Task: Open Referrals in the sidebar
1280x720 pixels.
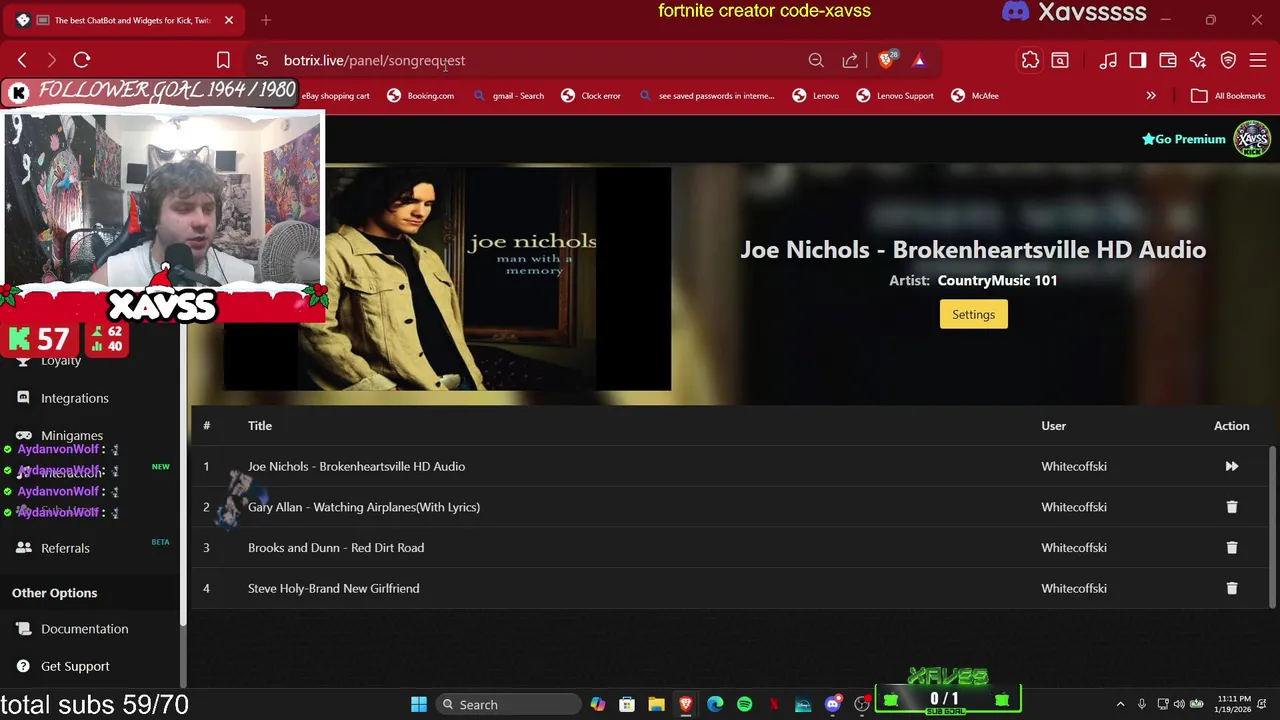Action: click(x=65, y=548)
